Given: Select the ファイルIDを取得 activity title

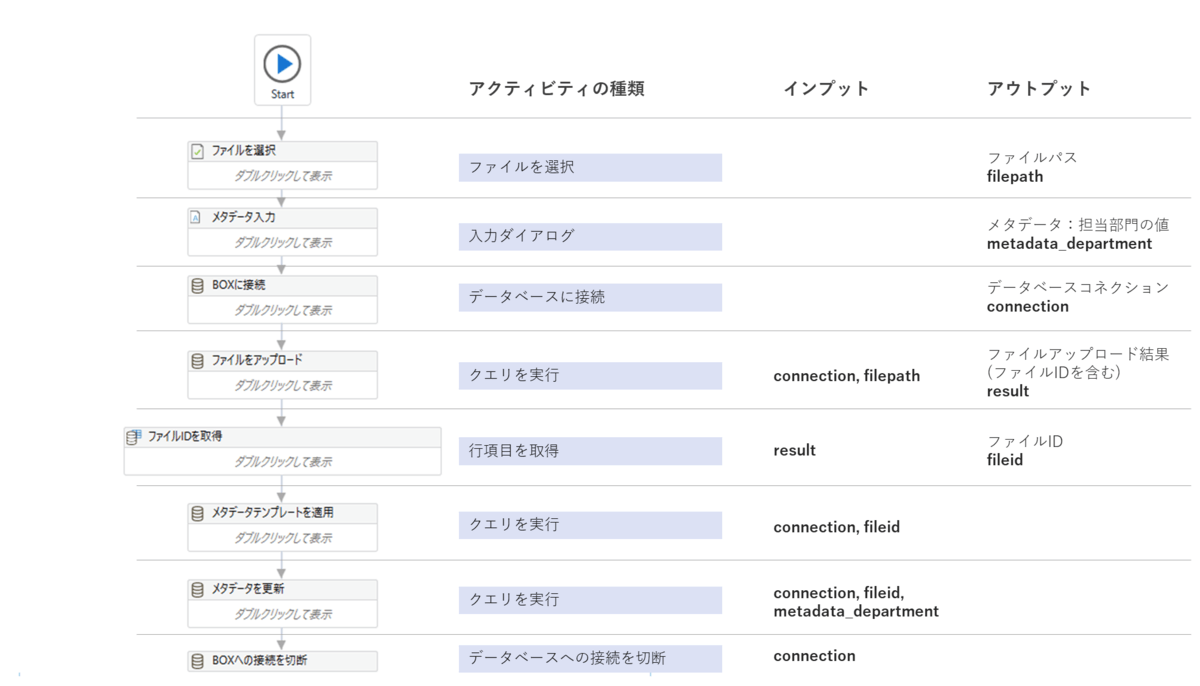Looking at the screenshot, I should point(185,437).
